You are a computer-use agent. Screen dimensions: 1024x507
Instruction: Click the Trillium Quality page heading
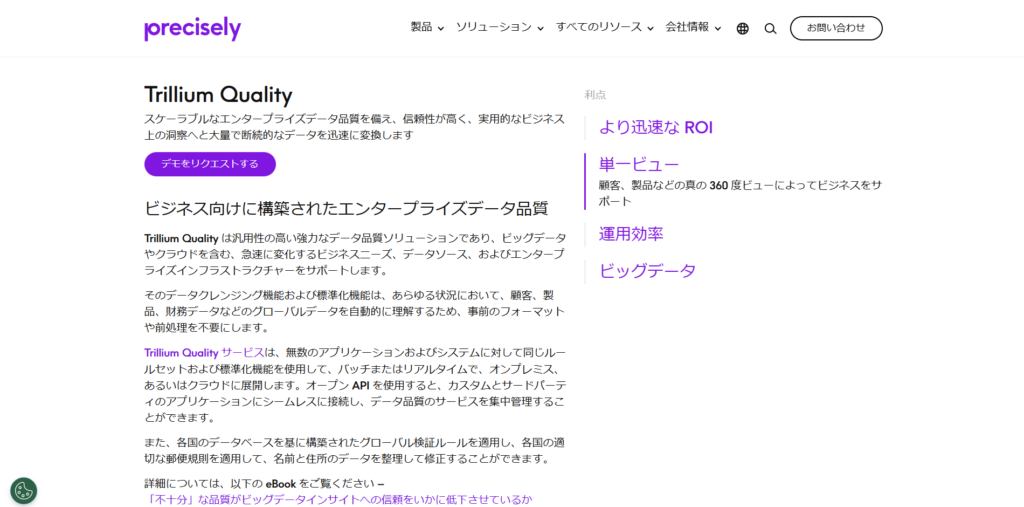click(x=218, y=95)
